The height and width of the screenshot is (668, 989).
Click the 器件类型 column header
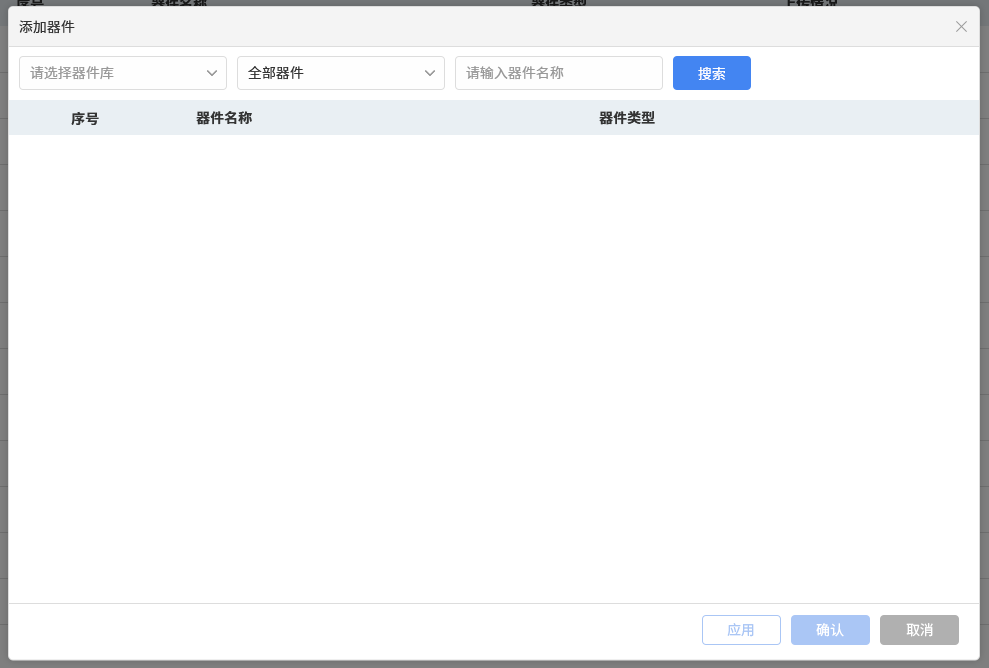626,118
